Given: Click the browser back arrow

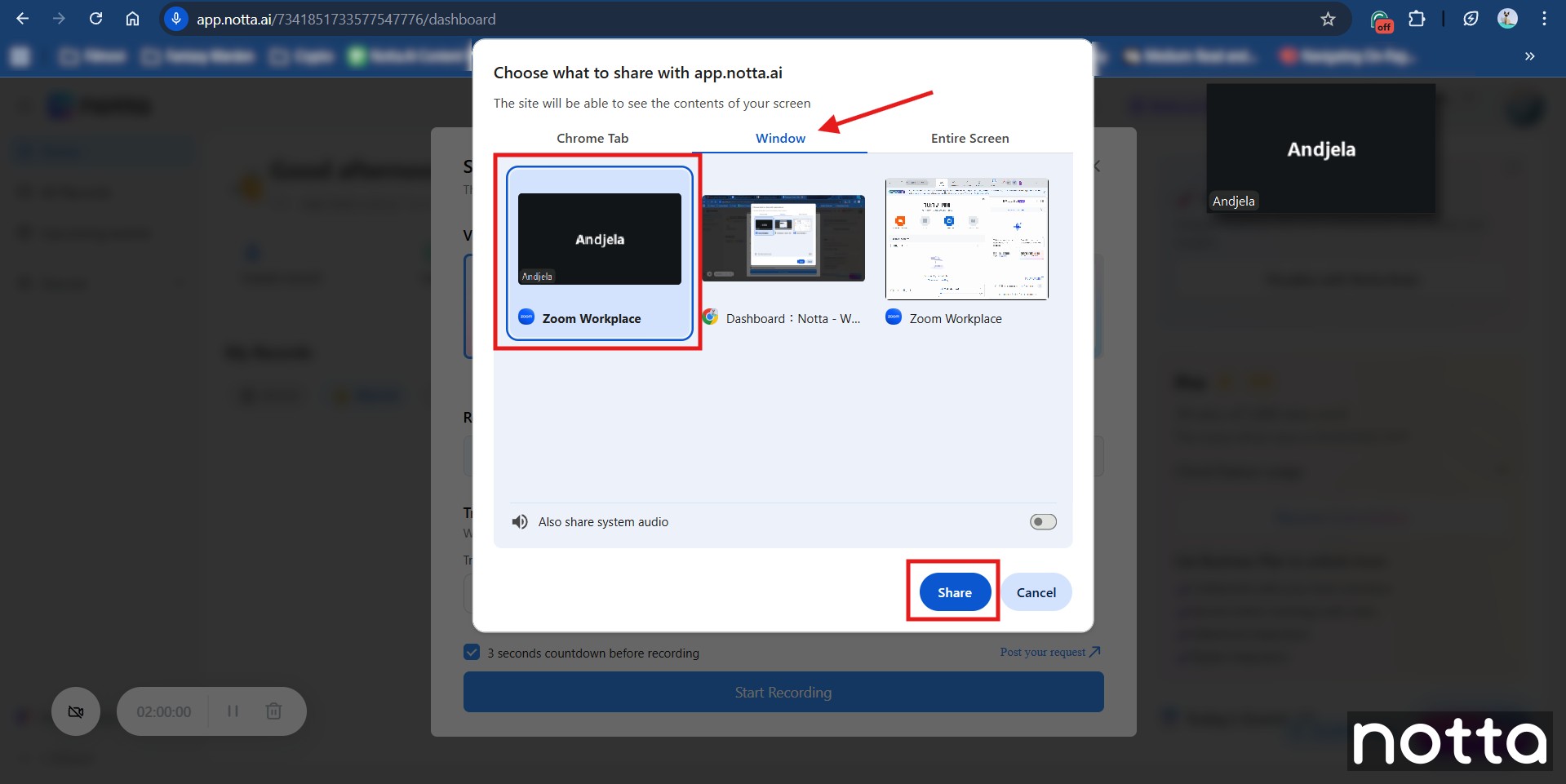Looking at the screenshot, I should coord(23,19).
